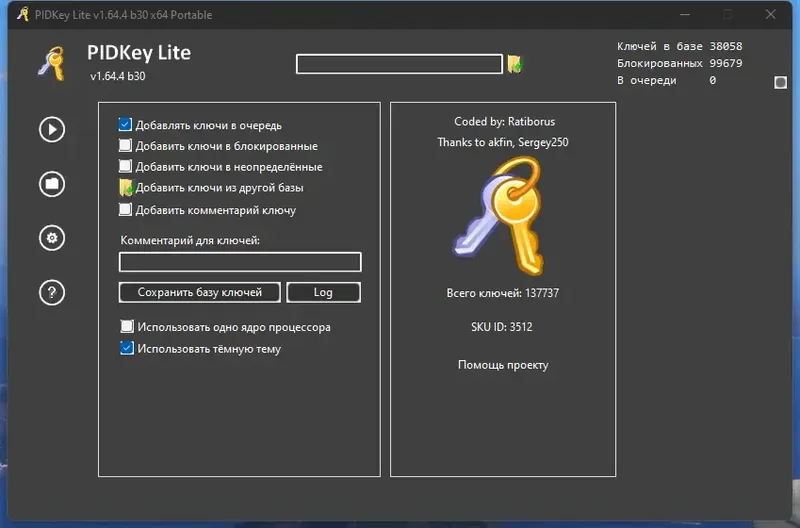This screenshot has width=800, height=528.
Task: Click small square button under the close button
Action: click(780, 82)
